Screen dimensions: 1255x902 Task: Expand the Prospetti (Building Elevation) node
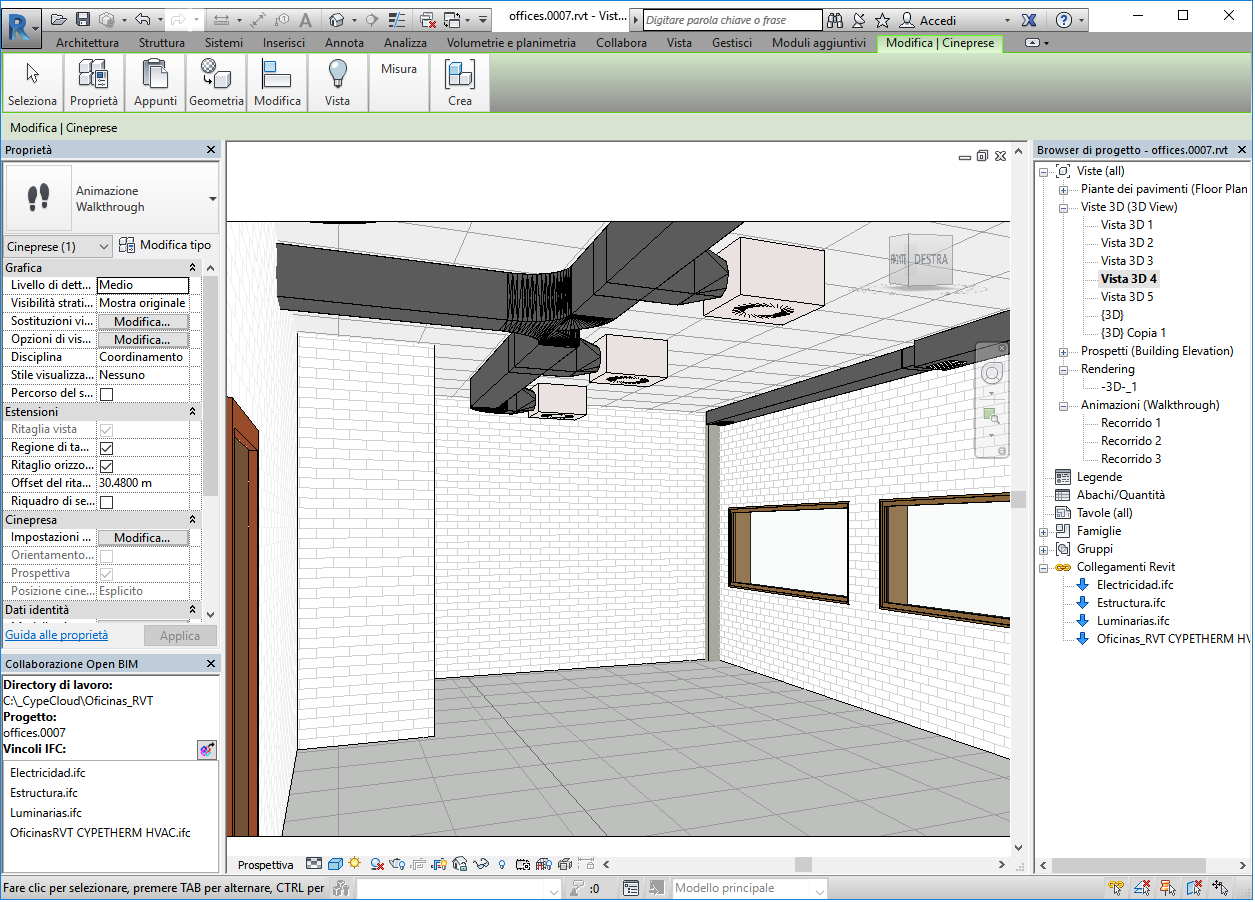tap(1063, 351)
